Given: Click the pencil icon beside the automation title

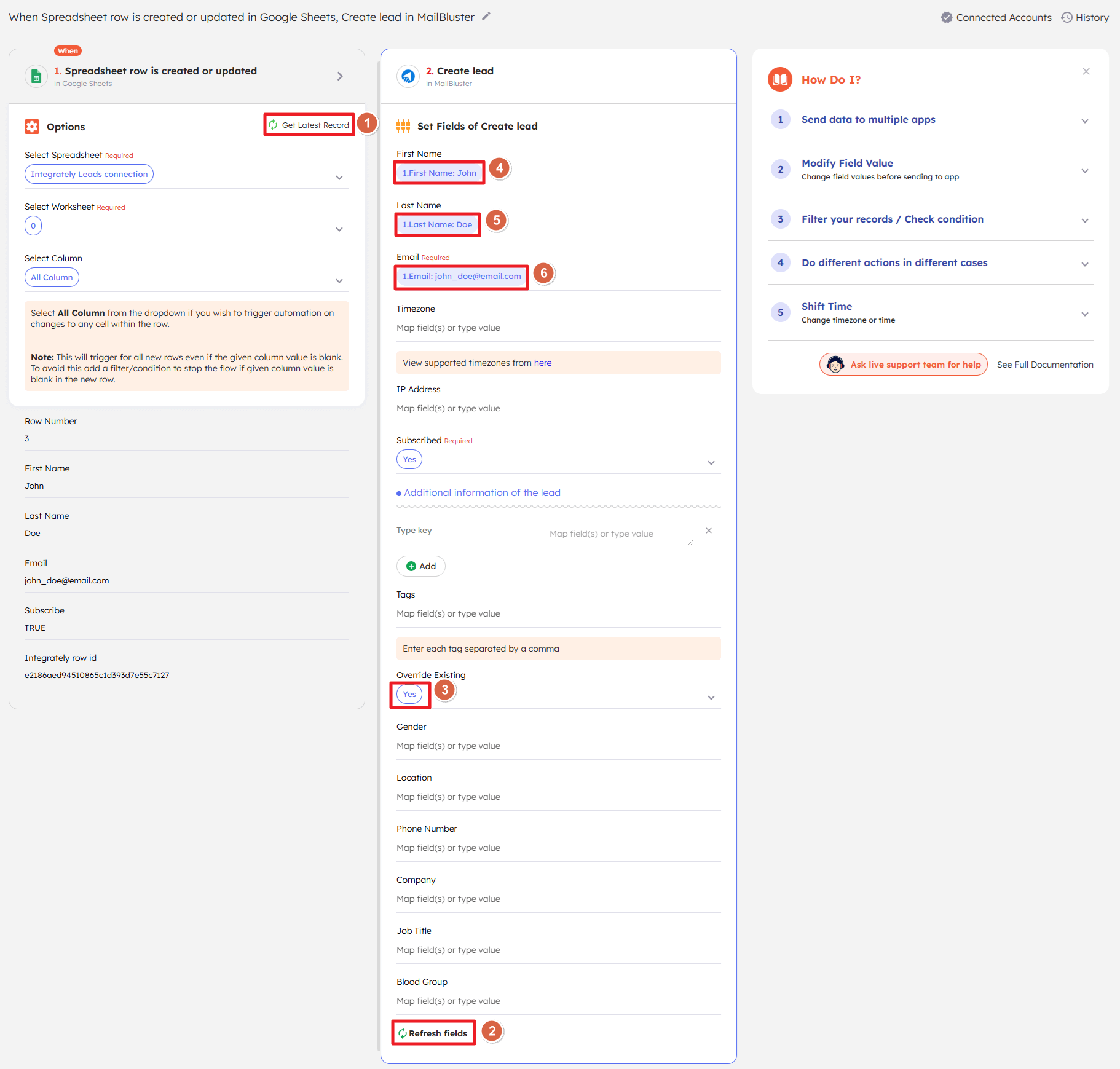Looking at the screenshot, I should tap(486, 17).
